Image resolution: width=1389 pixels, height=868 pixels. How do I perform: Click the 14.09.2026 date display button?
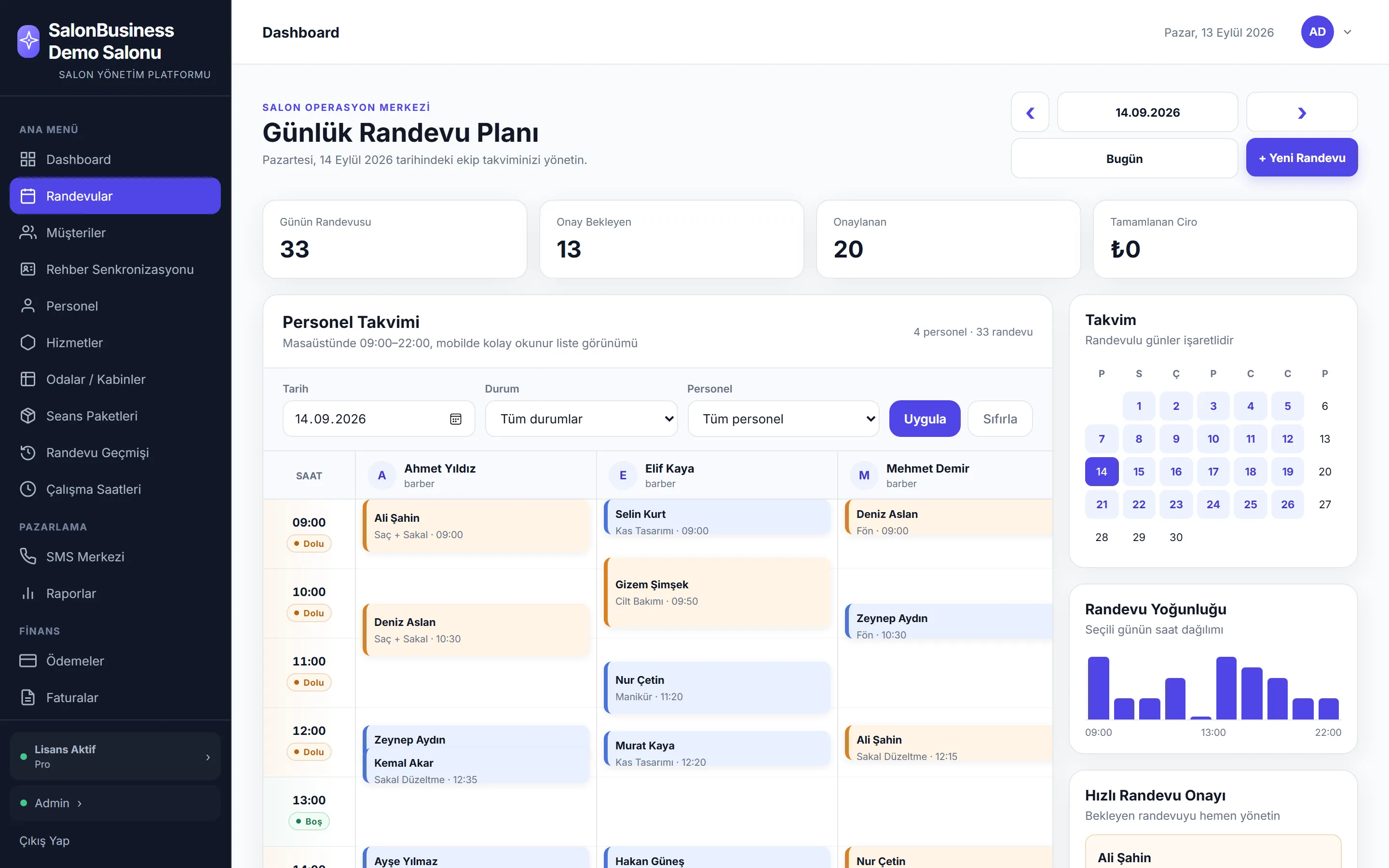click(x=1147, y=112)
